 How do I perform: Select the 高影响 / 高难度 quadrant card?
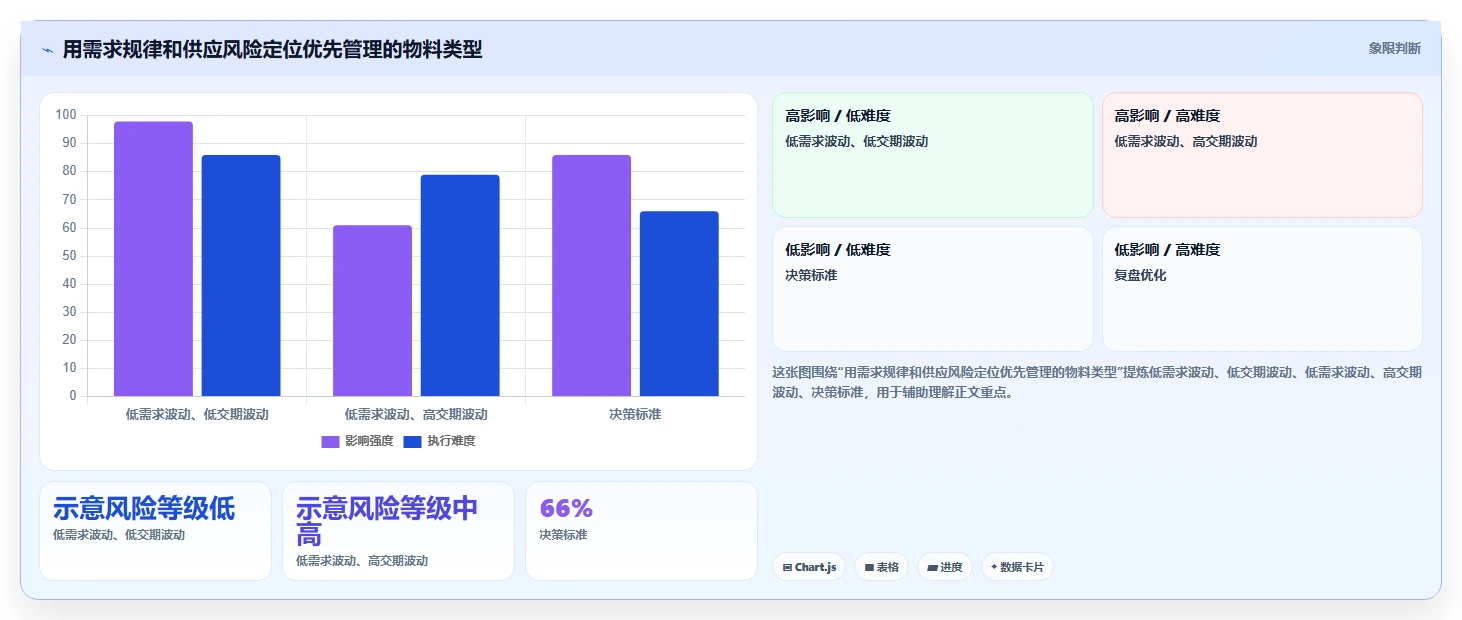1262,155
